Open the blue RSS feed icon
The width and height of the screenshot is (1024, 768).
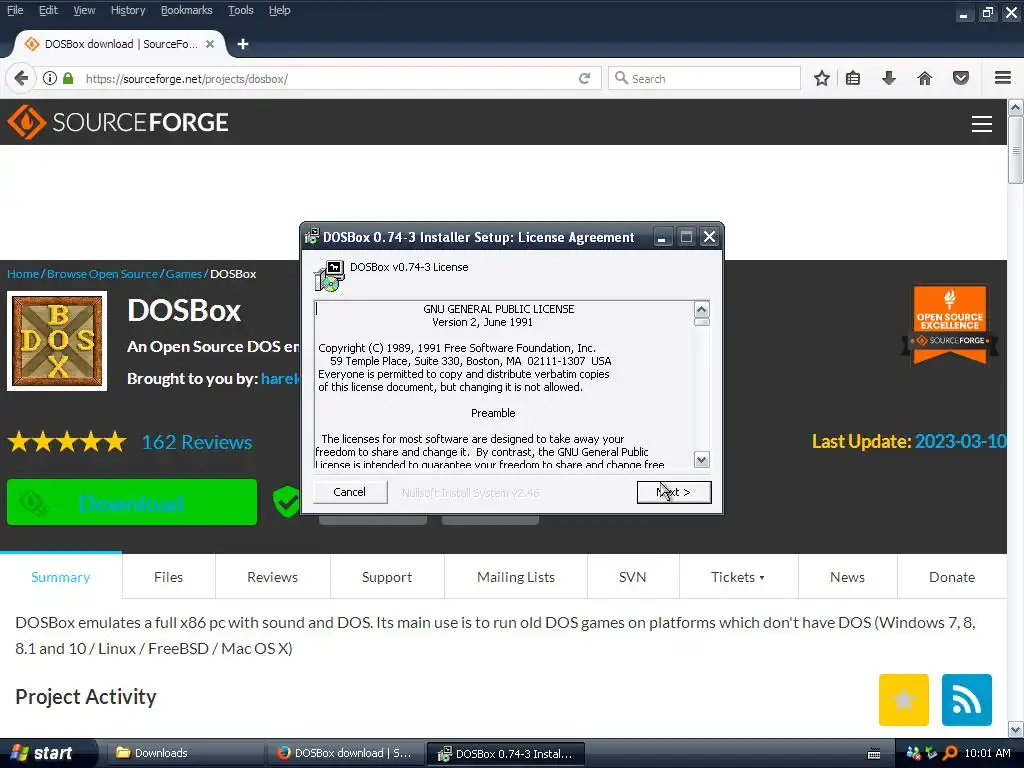[967, 700]
